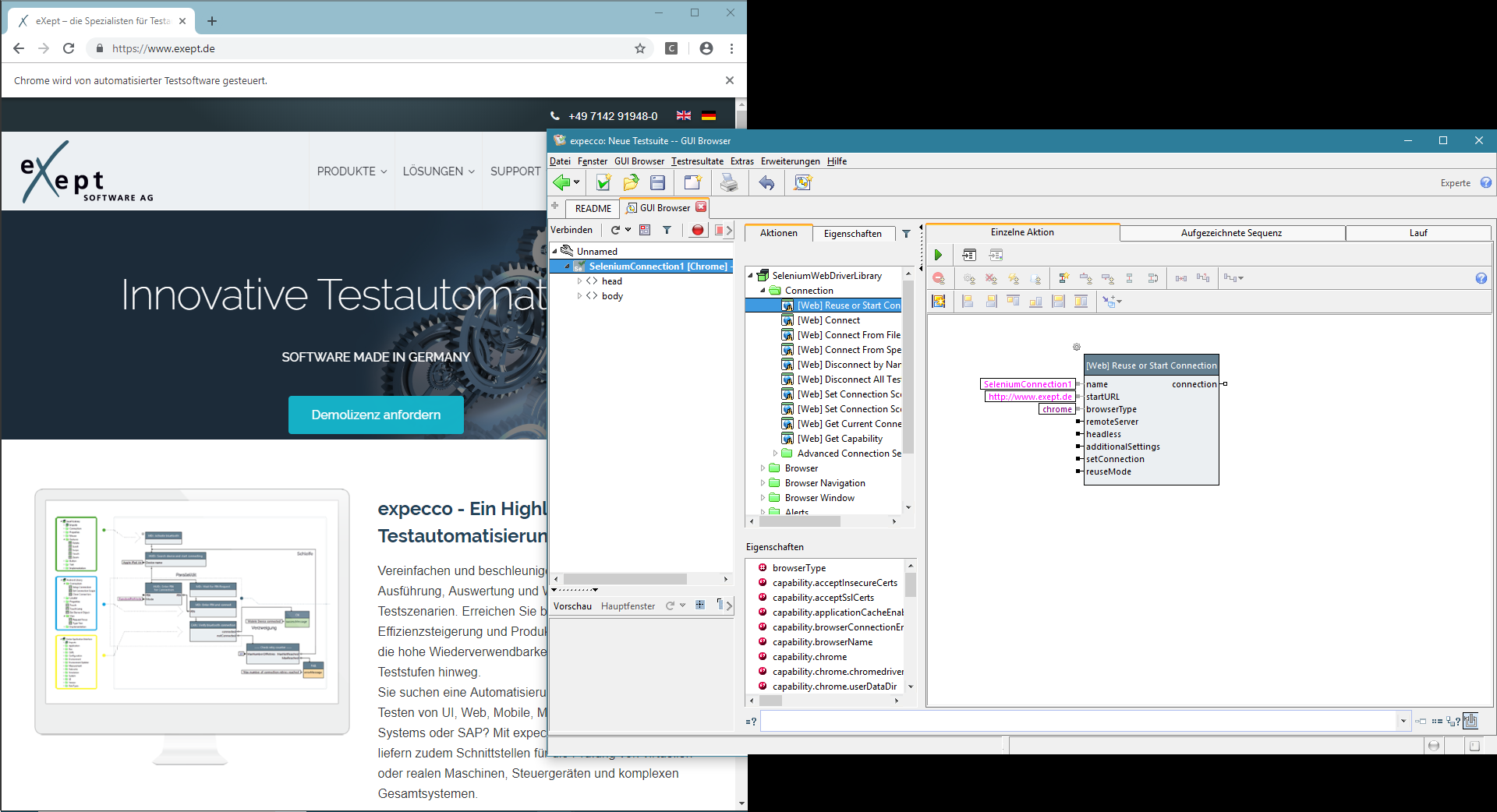The width and height of the screenshot is (1497, 812).
Task: Click the first step-into list icon beside play
Action: point(969,255)
